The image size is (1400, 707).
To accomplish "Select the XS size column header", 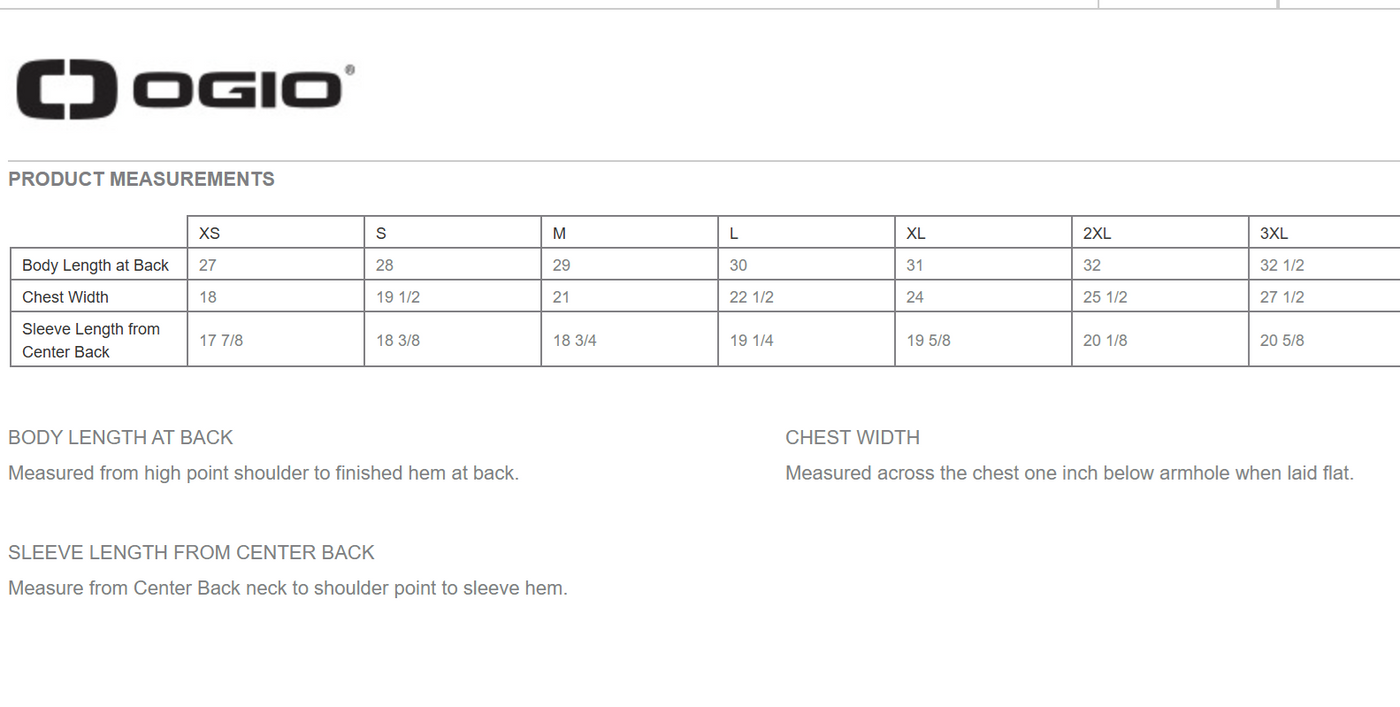I will pos(210,233).
